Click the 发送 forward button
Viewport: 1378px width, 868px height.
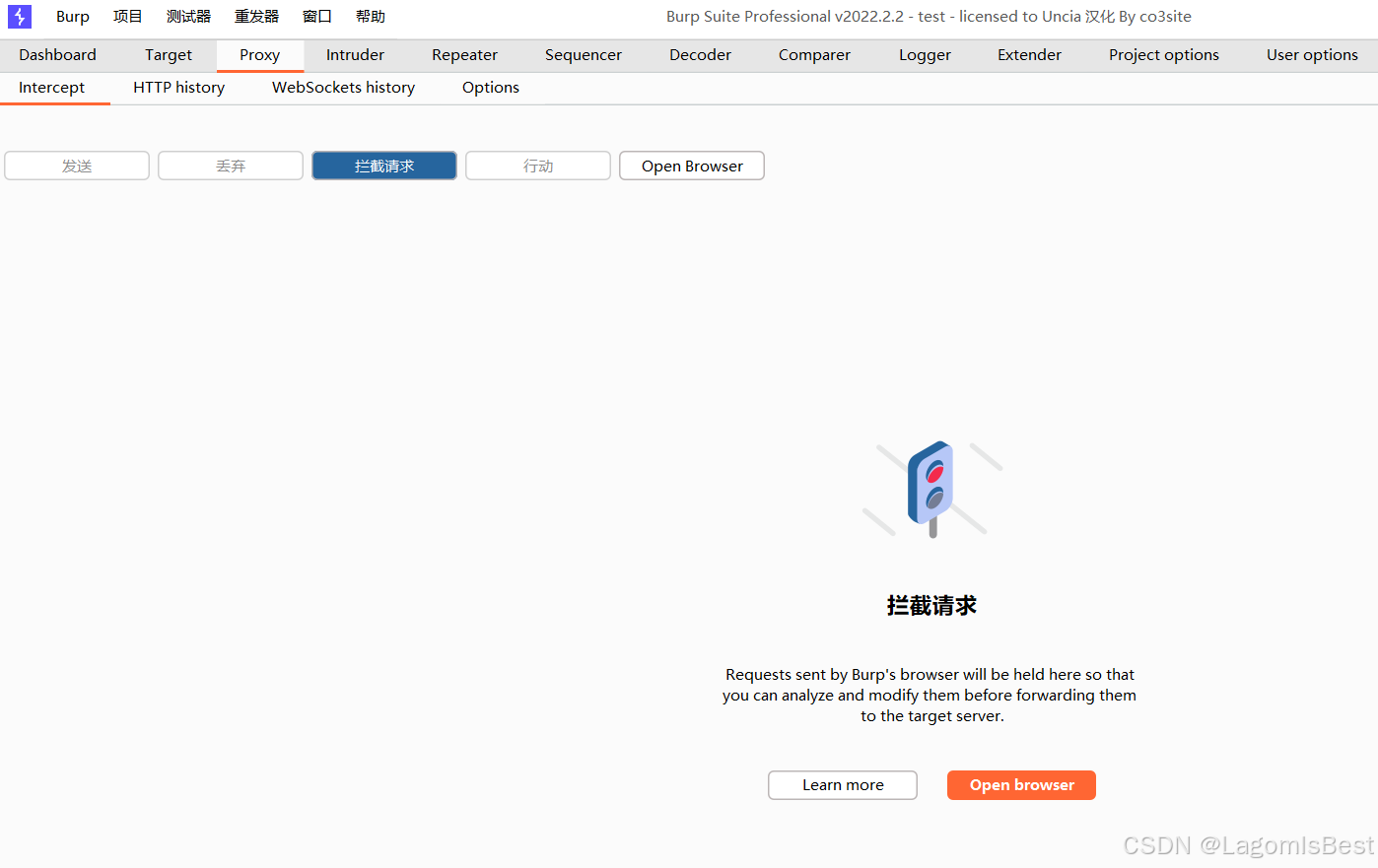pyautogui.click(x=77, y=166)
